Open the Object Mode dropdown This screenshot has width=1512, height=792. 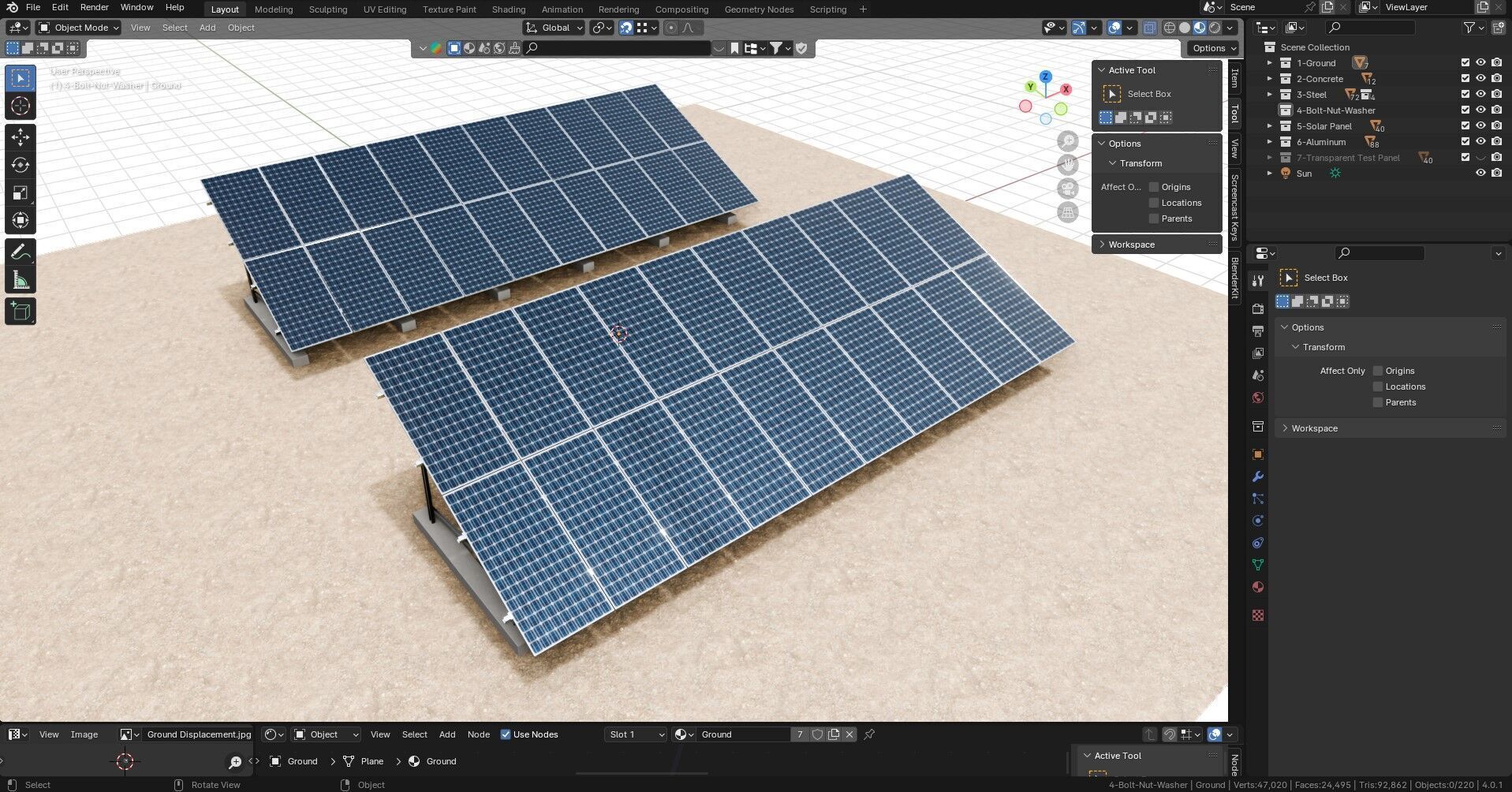[x=79, y=28]
